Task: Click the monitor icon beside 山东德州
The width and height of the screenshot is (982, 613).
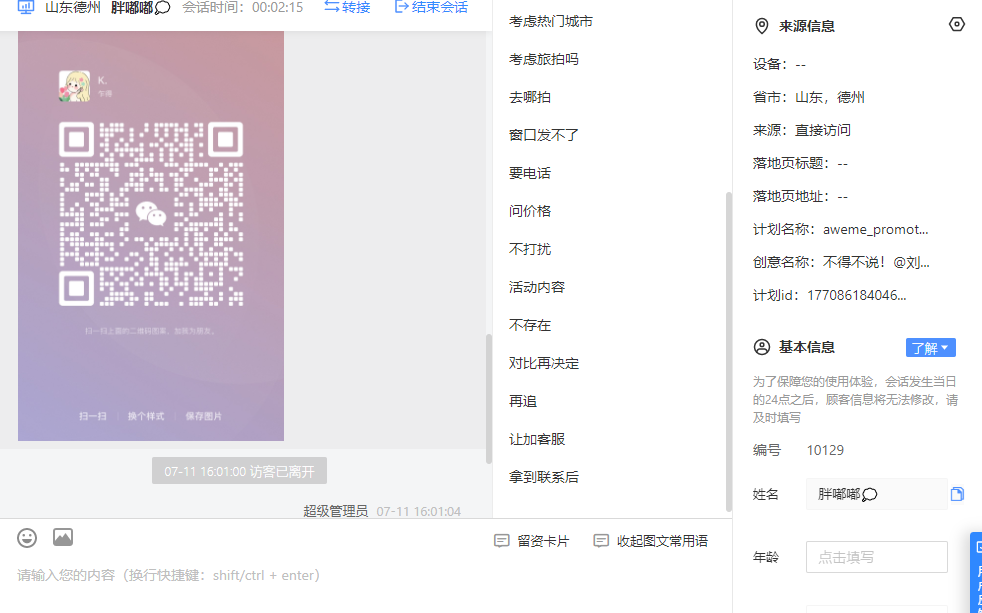Action: click(26, 8)
